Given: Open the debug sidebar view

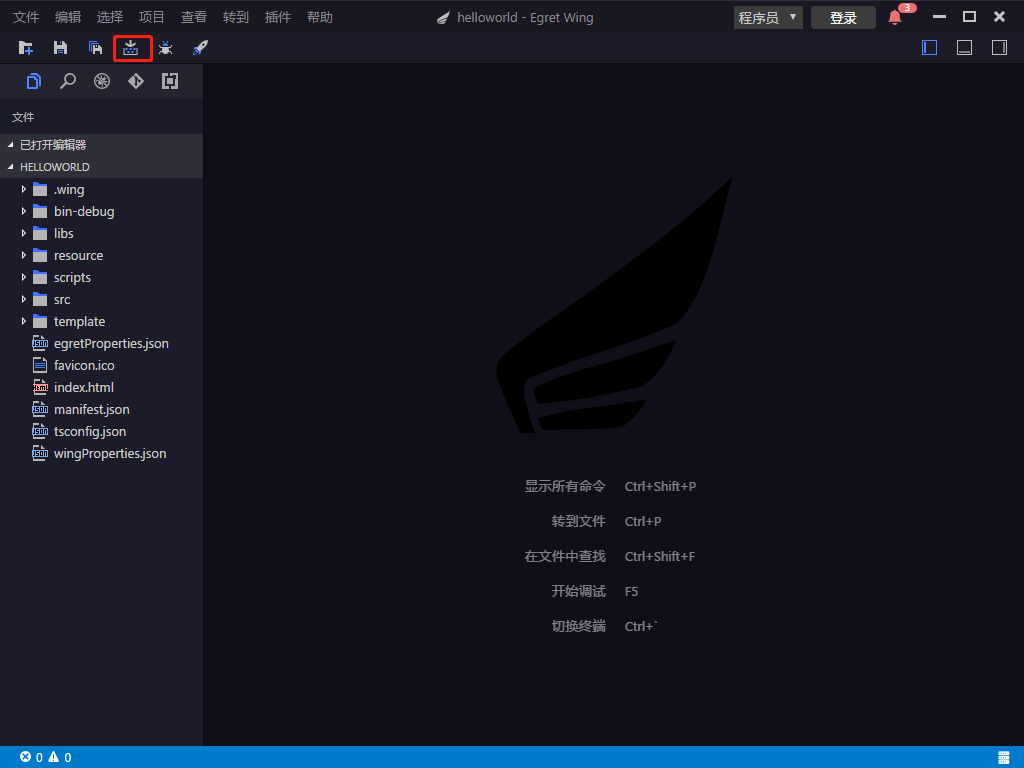Looking at the screenshot, I should (102, 81).
